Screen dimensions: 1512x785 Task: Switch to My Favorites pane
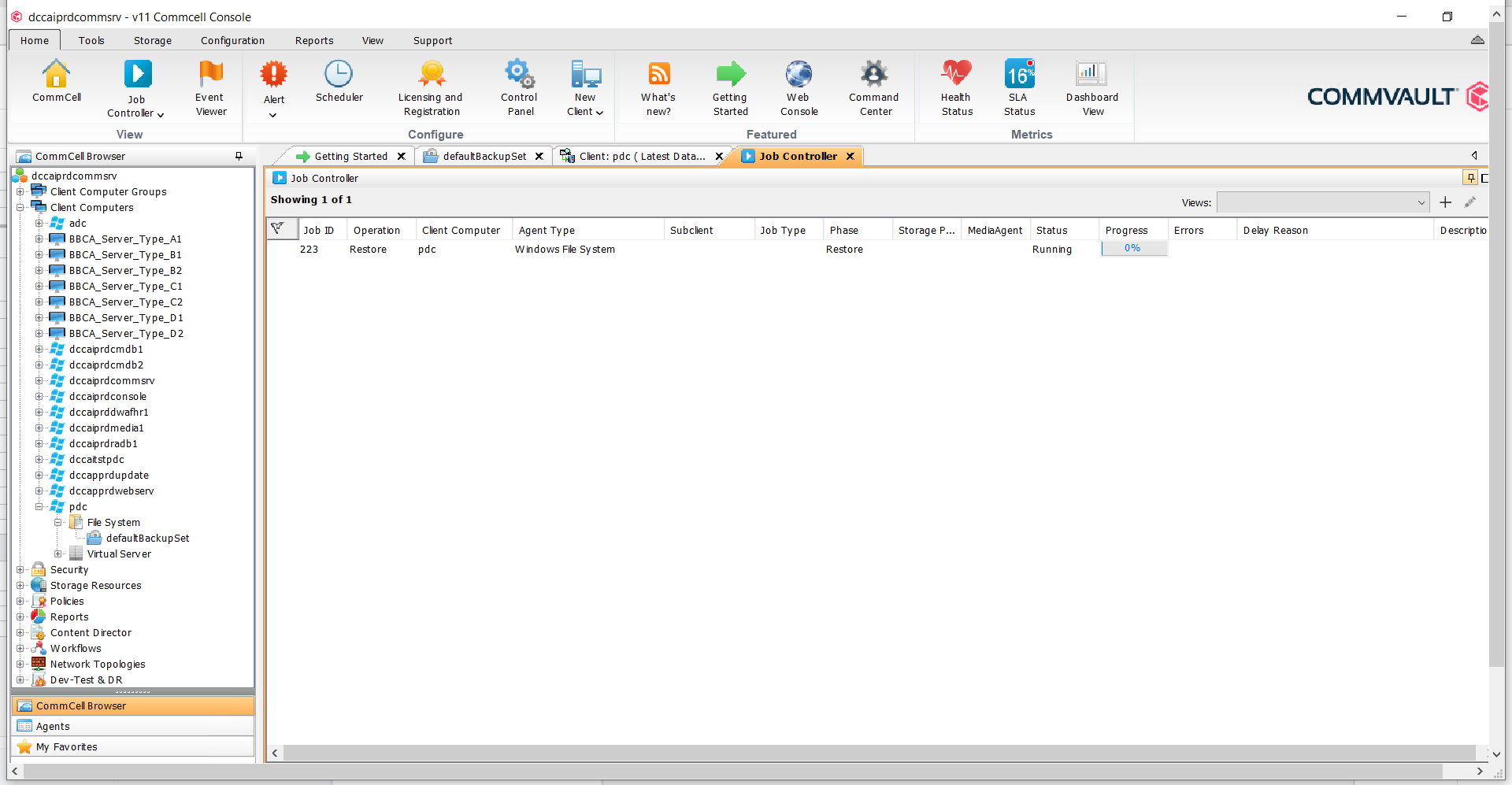coord(132,746)
